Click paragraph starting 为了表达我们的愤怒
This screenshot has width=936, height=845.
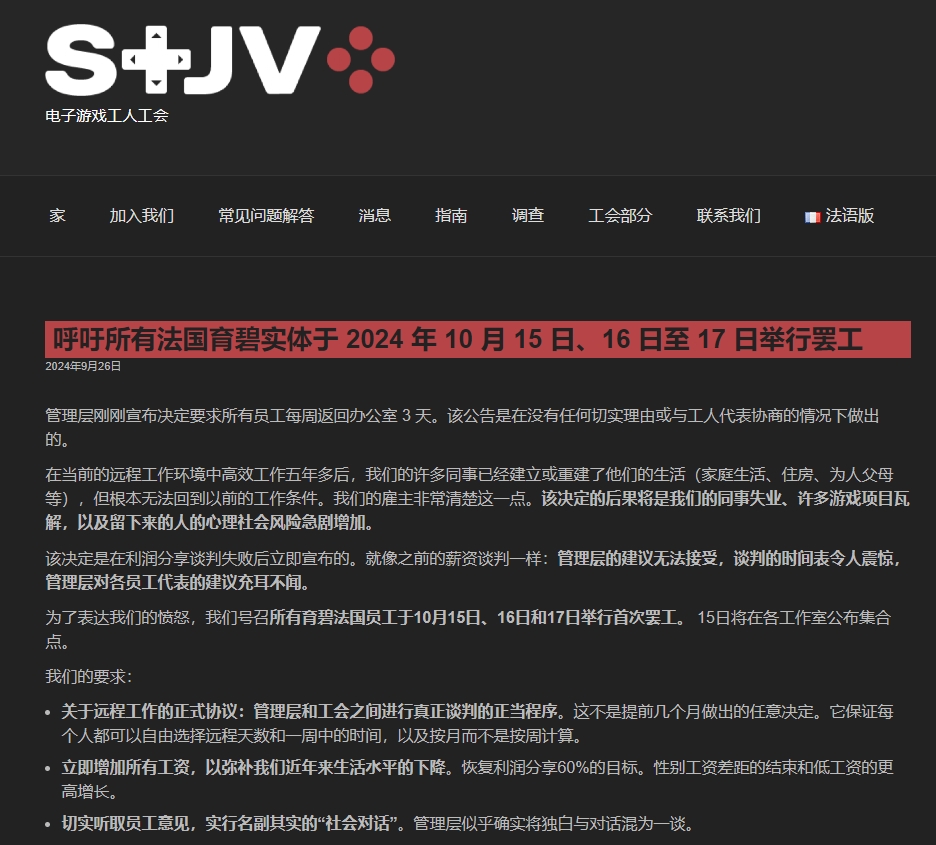click(469, 629)
